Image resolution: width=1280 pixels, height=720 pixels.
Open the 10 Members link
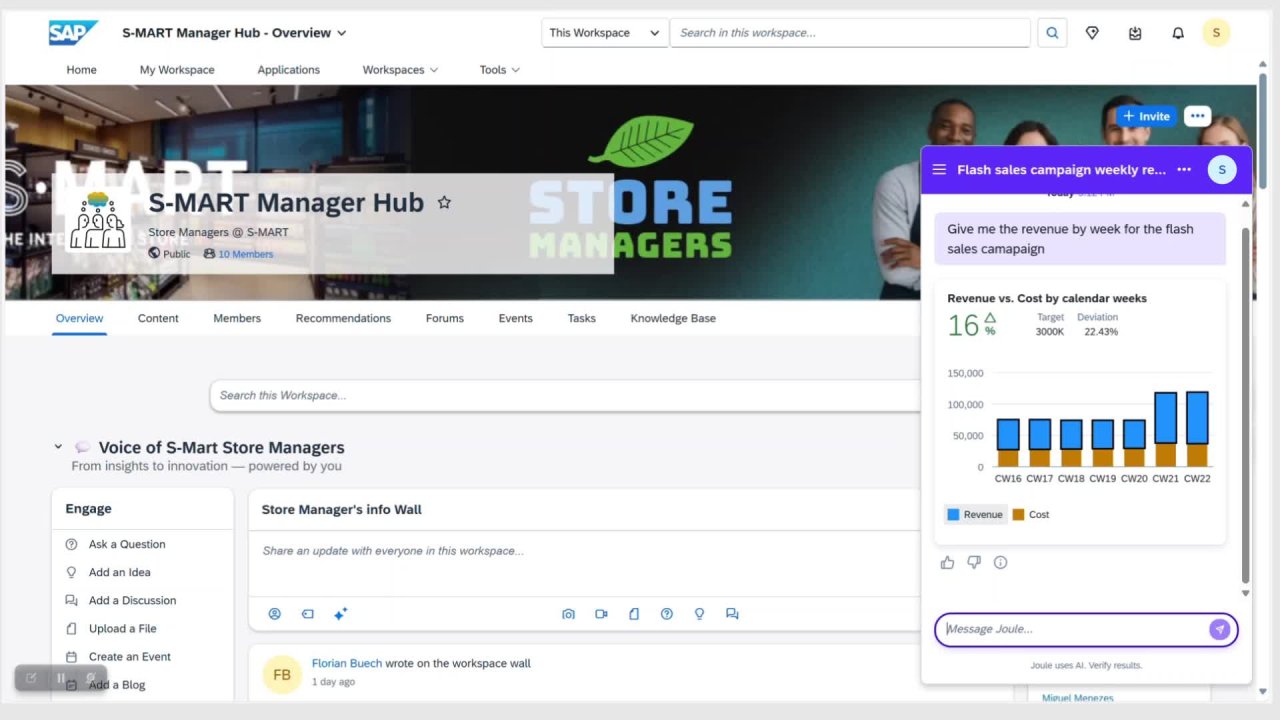click(245, 254)
